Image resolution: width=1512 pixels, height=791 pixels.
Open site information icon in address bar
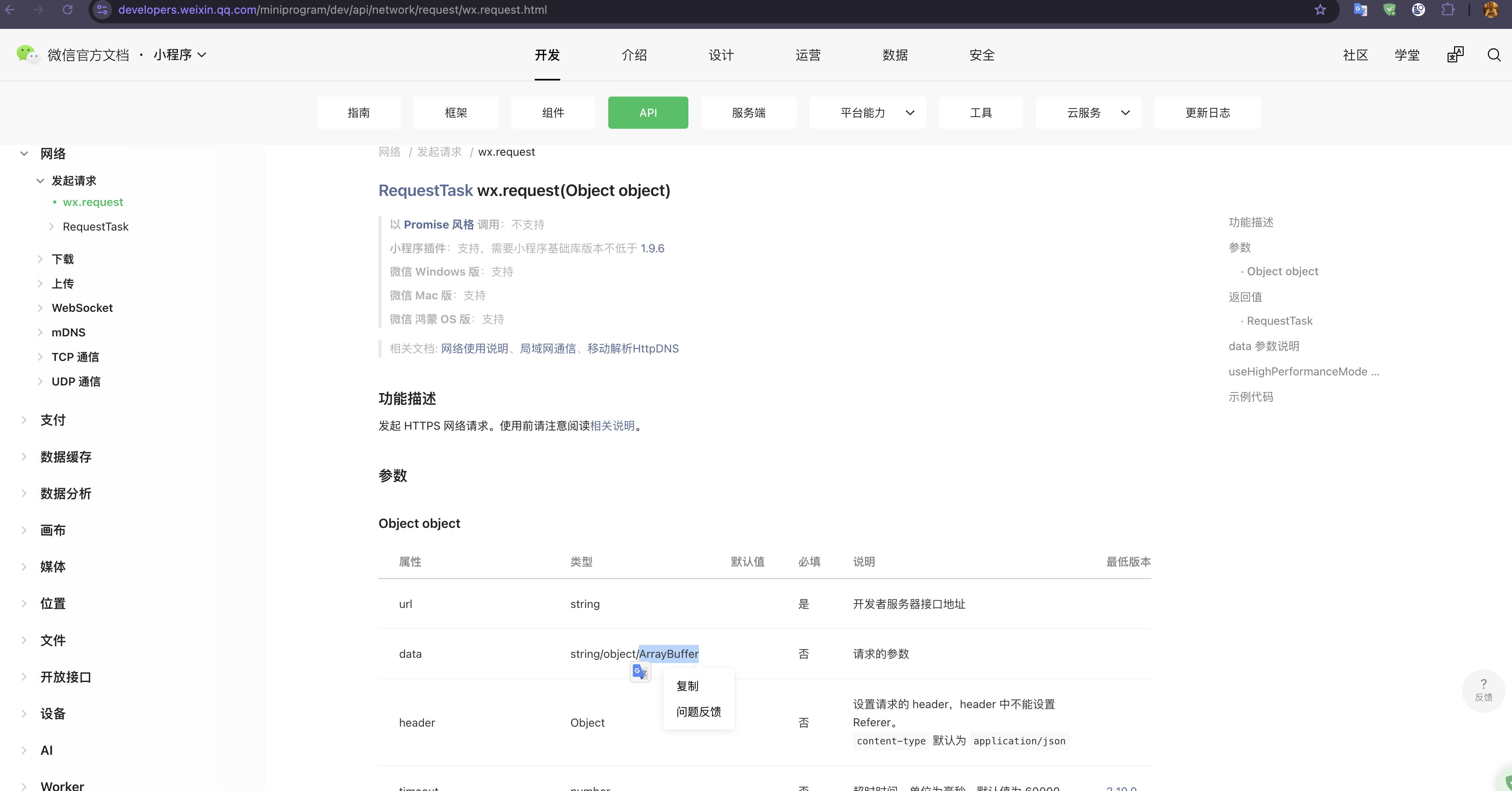[102, 9]
